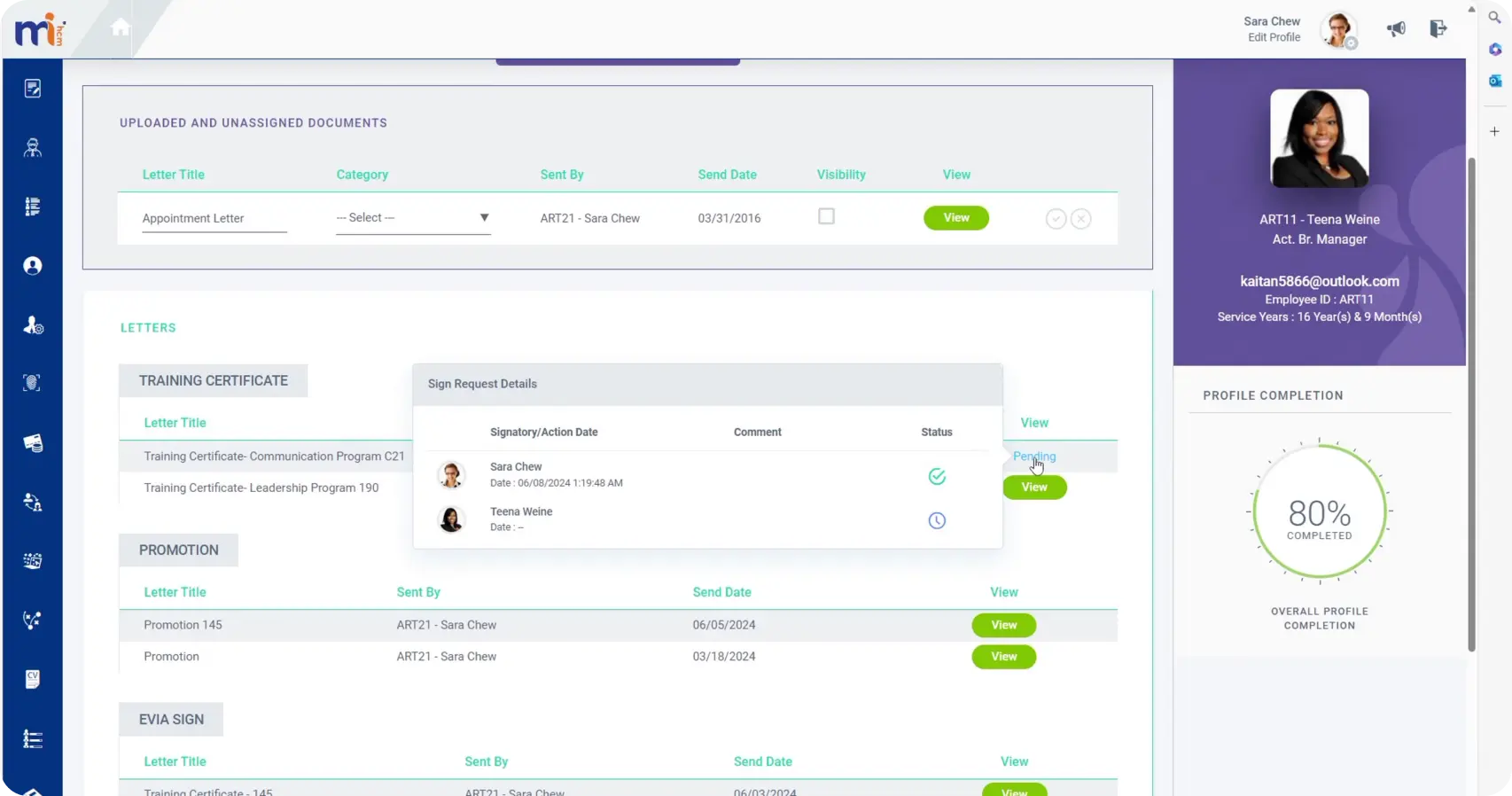
Task: Open the CV document sidebar icon
Action: pos(33,679)
